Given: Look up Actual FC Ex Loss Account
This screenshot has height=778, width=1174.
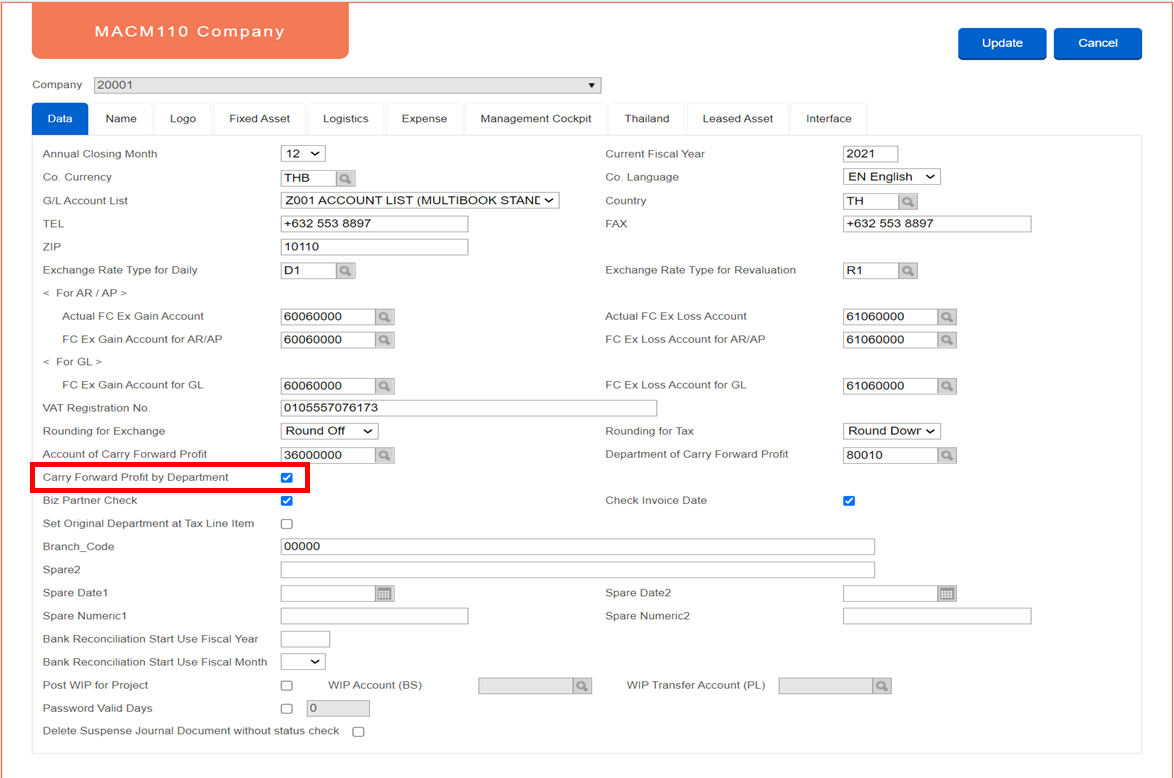Looking at the screenshot, I should pos(946,317).
